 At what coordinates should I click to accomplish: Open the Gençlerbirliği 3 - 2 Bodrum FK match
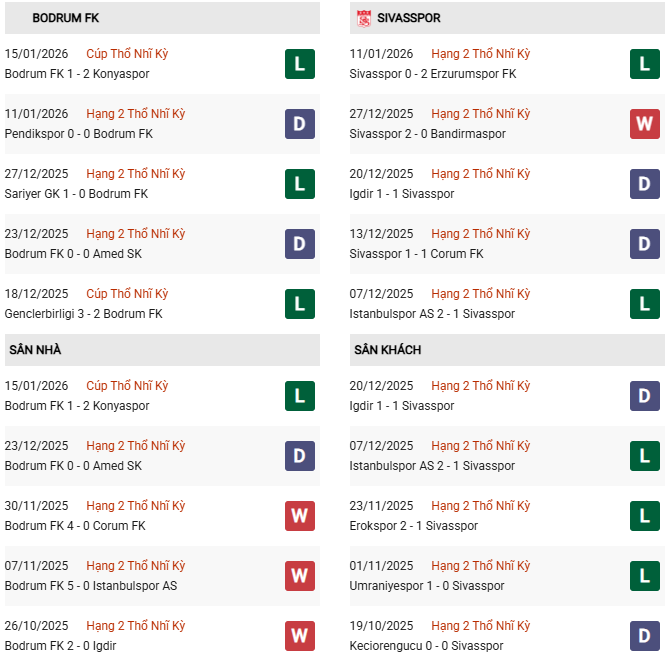coord(83,314)
